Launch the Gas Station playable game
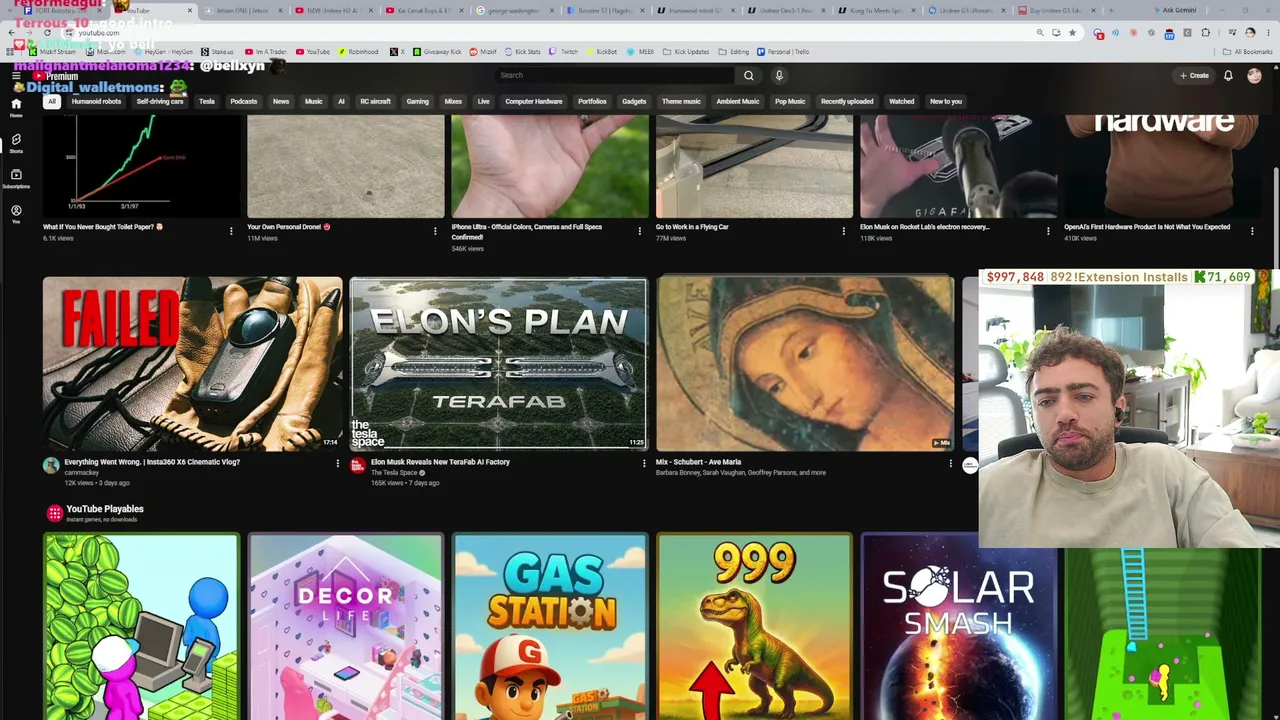The width and height of the screenshot is (1280, 720). (x=550, y=627)
